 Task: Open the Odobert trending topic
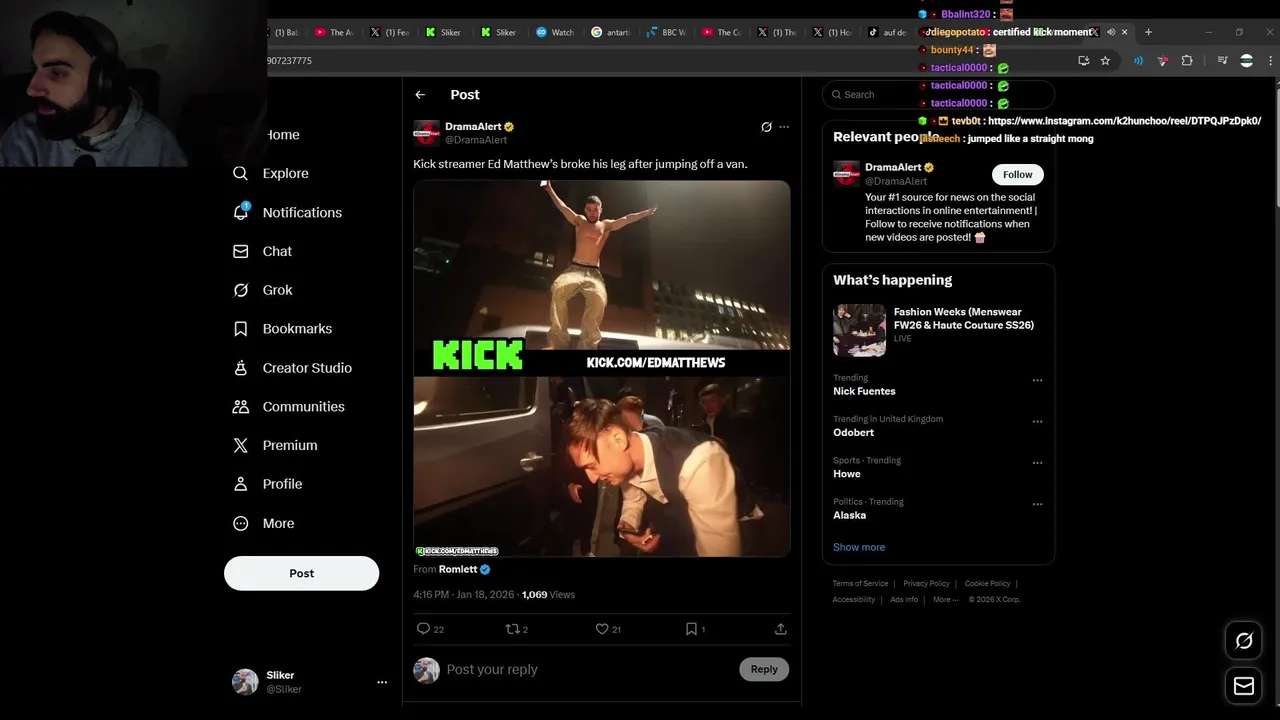(x=853, y=432)
